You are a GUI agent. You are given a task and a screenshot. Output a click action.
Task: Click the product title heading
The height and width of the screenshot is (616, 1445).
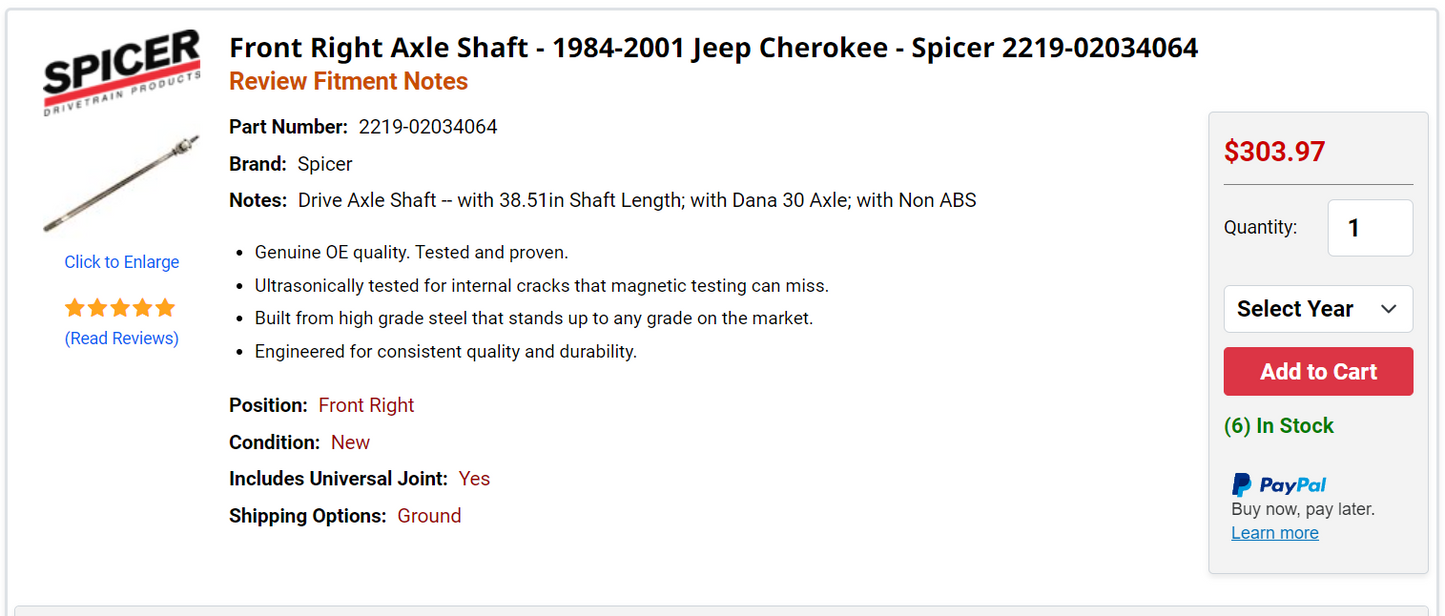click(x=713, y=47)
